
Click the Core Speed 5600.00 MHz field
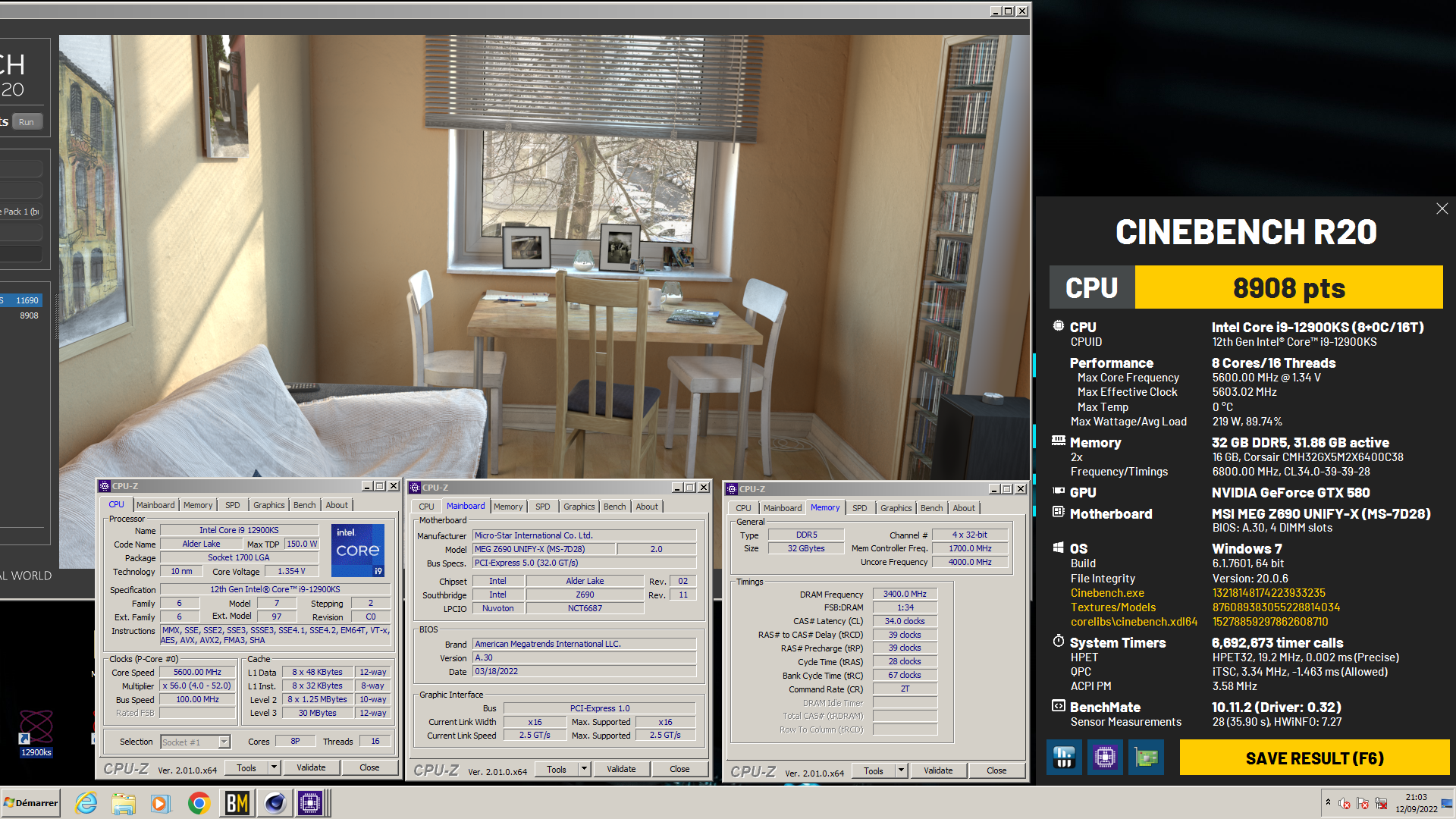197,672
